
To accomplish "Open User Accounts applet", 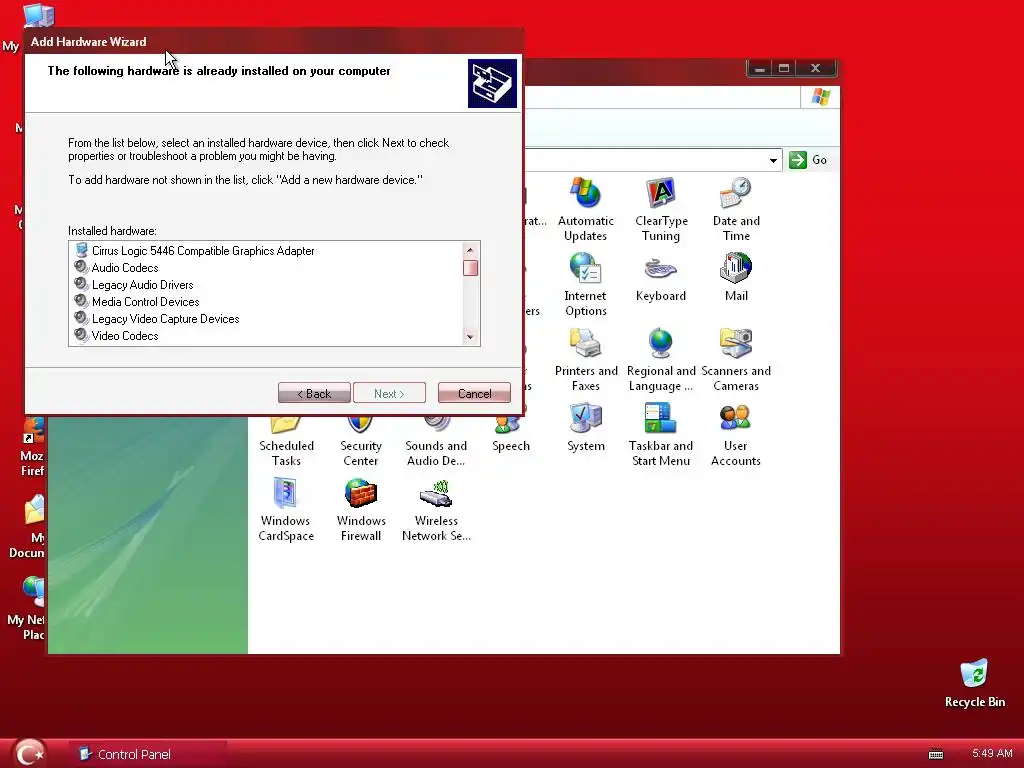I will pyautogui.click(x=736, y=435).
